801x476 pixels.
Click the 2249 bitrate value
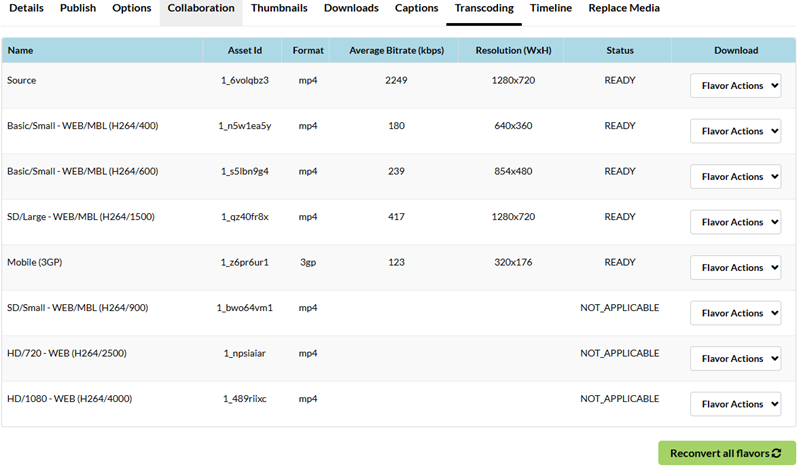[396, 80]
